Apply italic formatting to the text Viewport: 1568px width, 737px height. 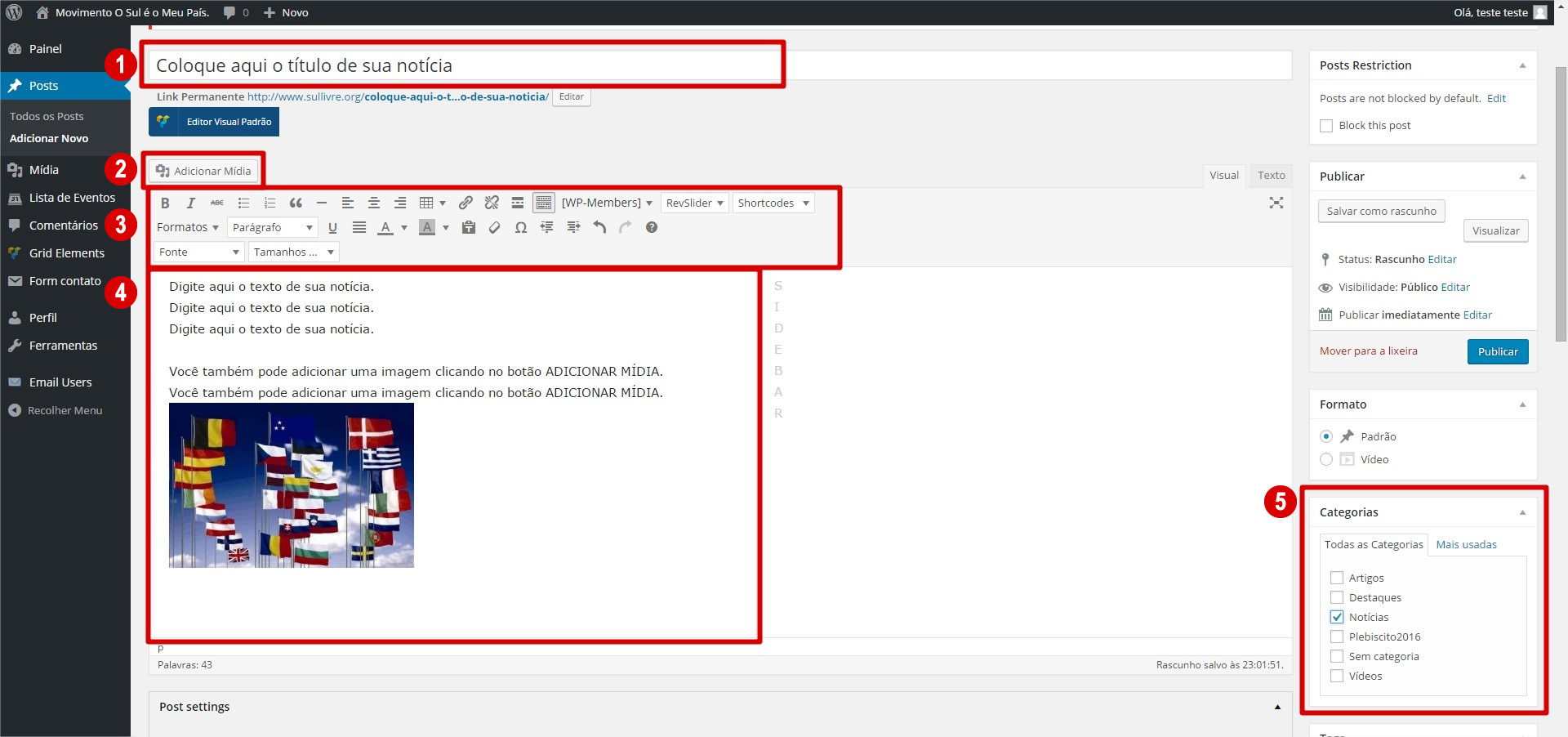191,203
